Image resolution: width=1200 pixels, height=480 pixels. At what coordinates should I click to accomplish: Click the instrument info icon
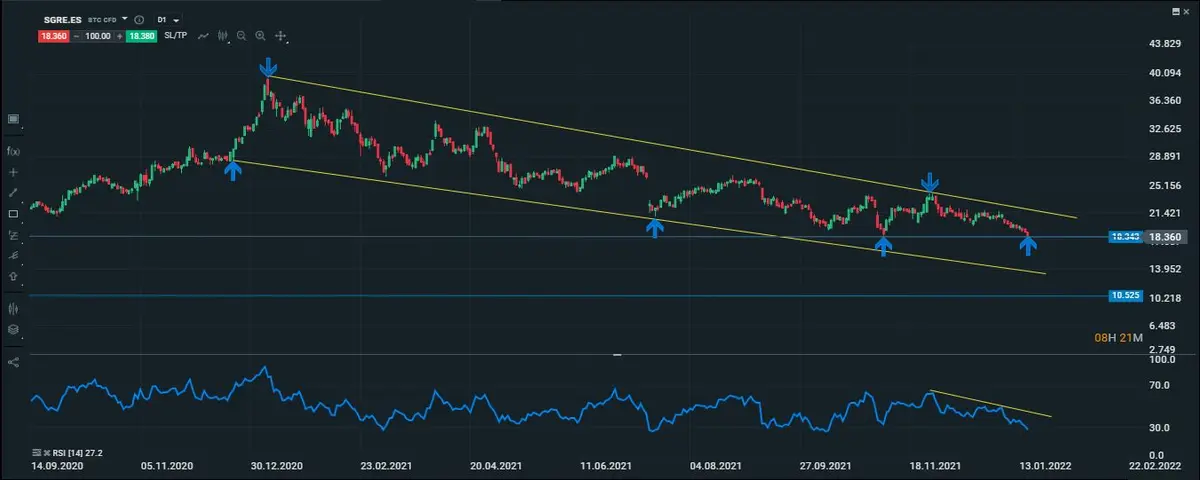137,19
